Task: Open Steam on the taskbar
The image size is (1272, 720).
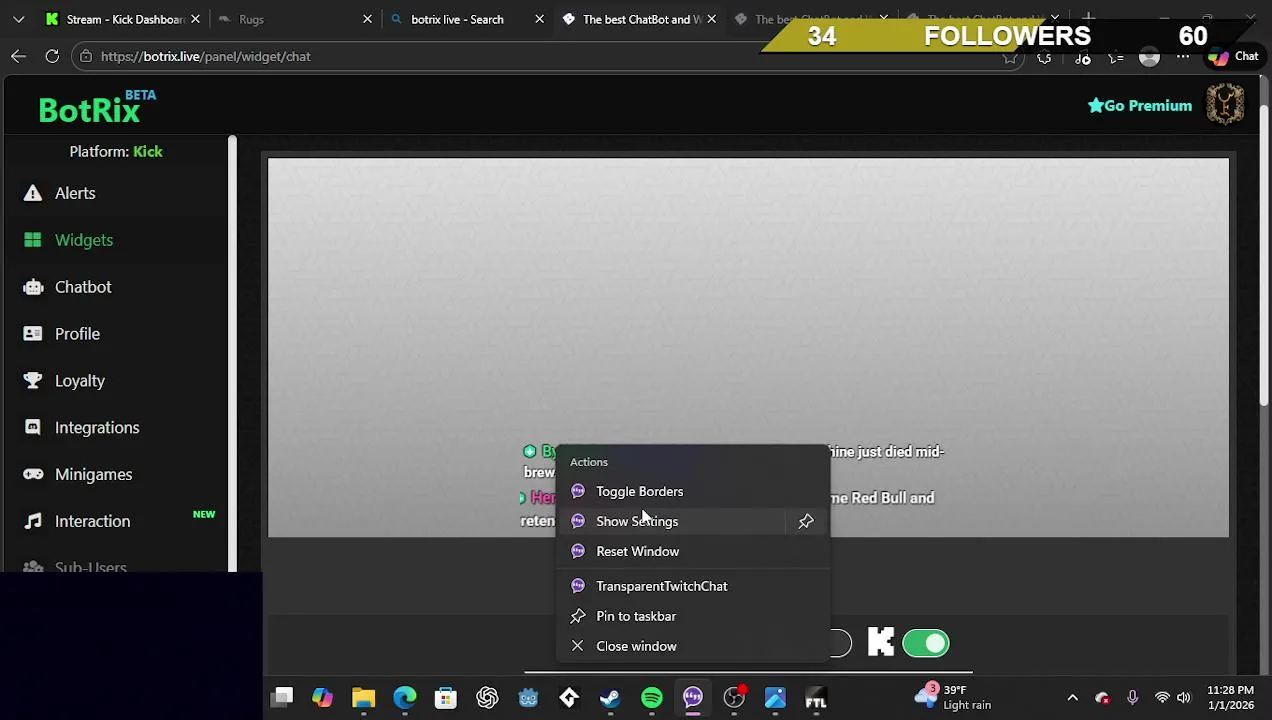Action: coord(610,698)
